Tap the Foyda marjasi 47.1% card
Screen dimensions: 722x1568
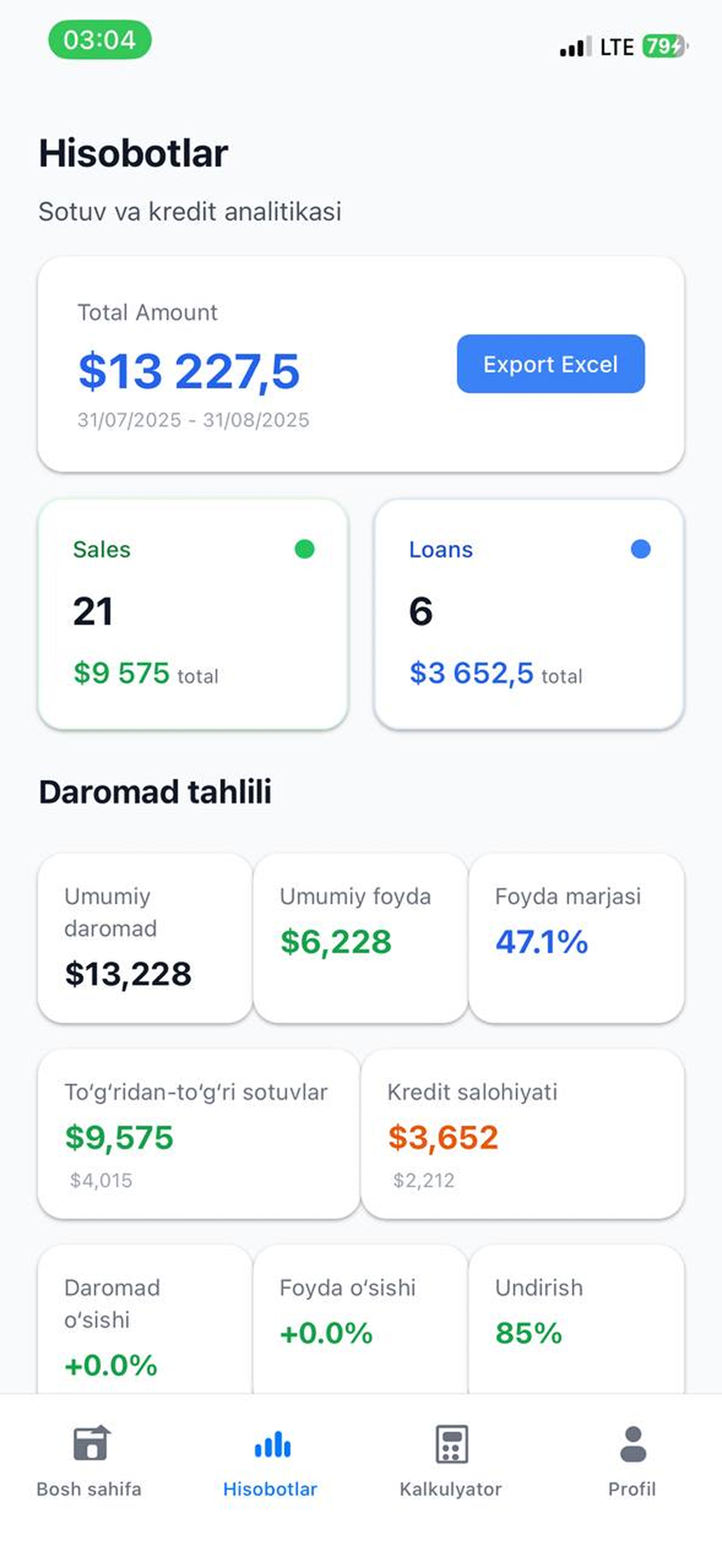(577, 938)
